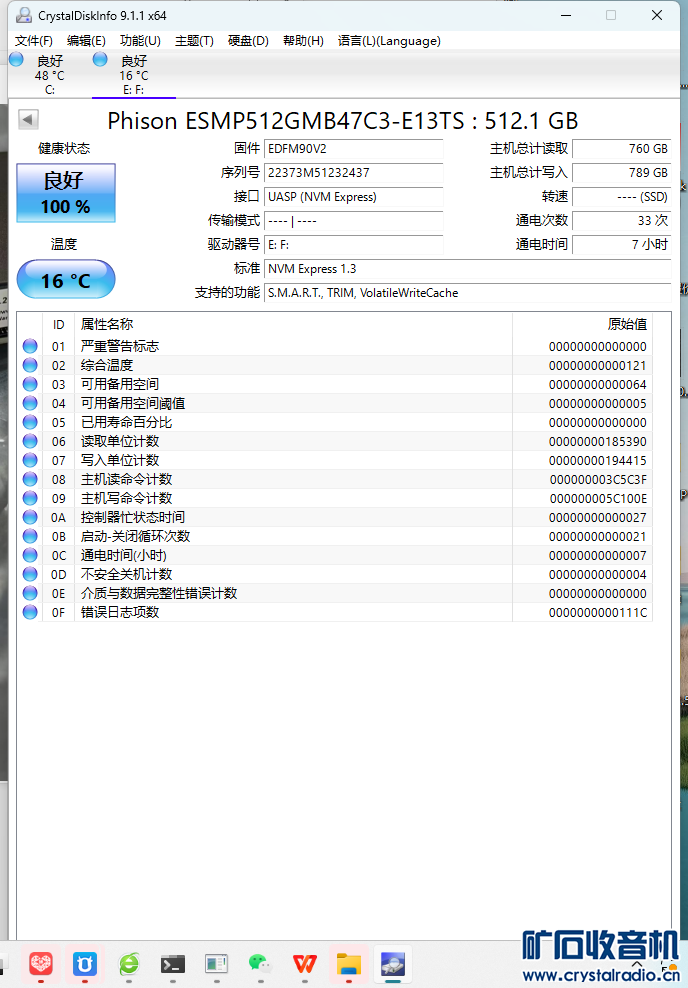This screenshot has width=688, height=988.
Task: Click the interface field UASP (NVM Express)
Action: pyautogui.click(x=353, y=197)
